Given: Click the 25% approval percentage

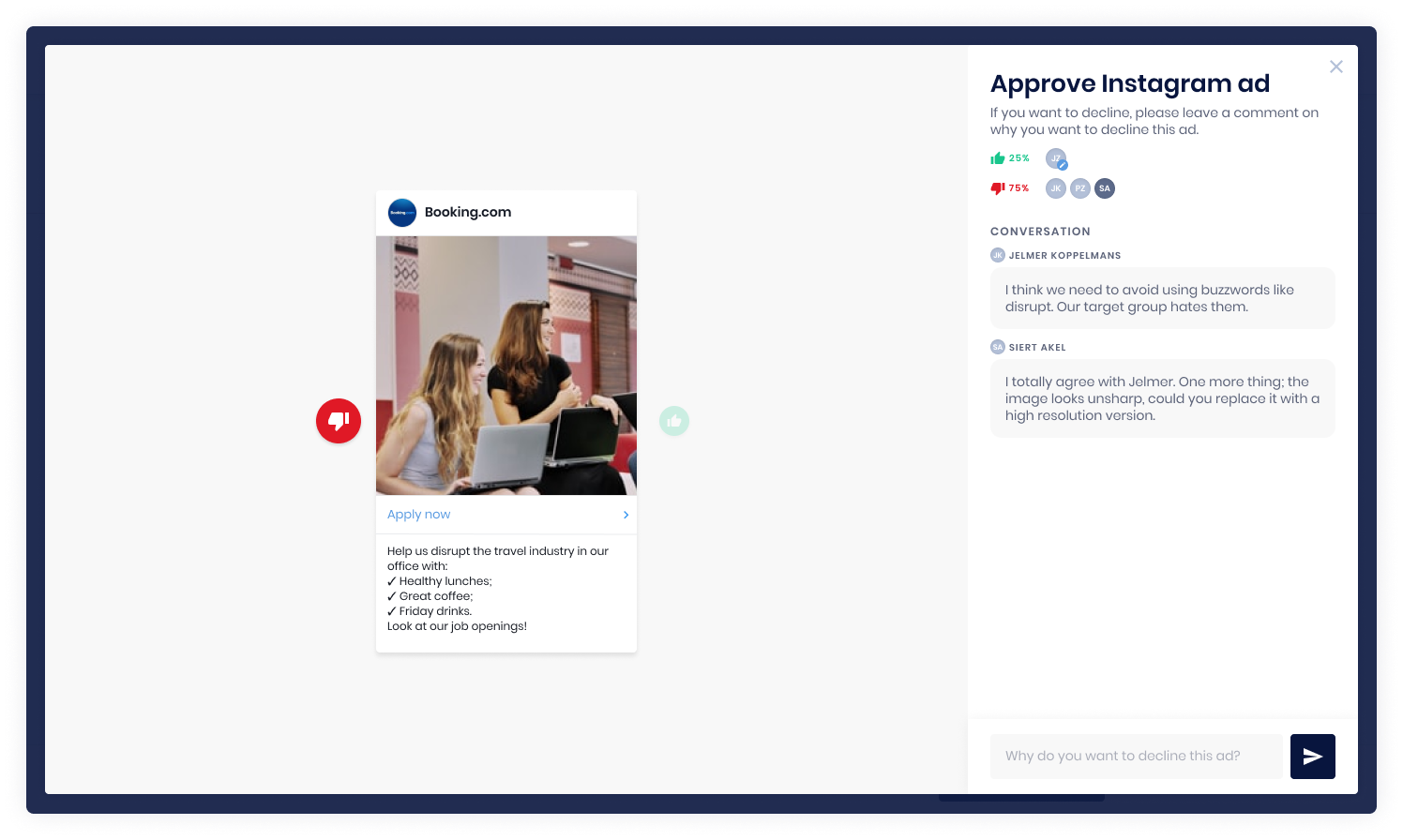Looking at the screenshot, I should tap(1019, 158).
